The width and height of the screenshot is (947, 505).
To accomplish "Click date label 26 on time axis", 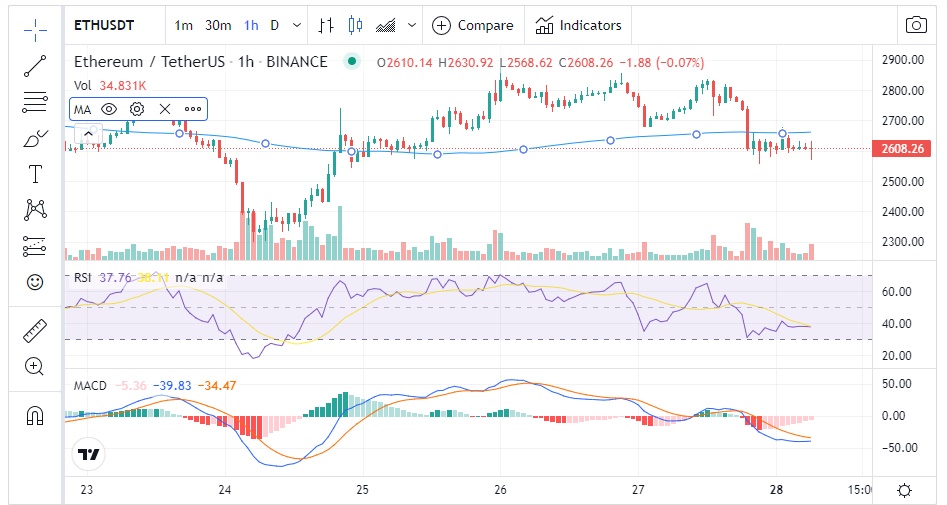I will pyautogui.click(x=501, y=490).
